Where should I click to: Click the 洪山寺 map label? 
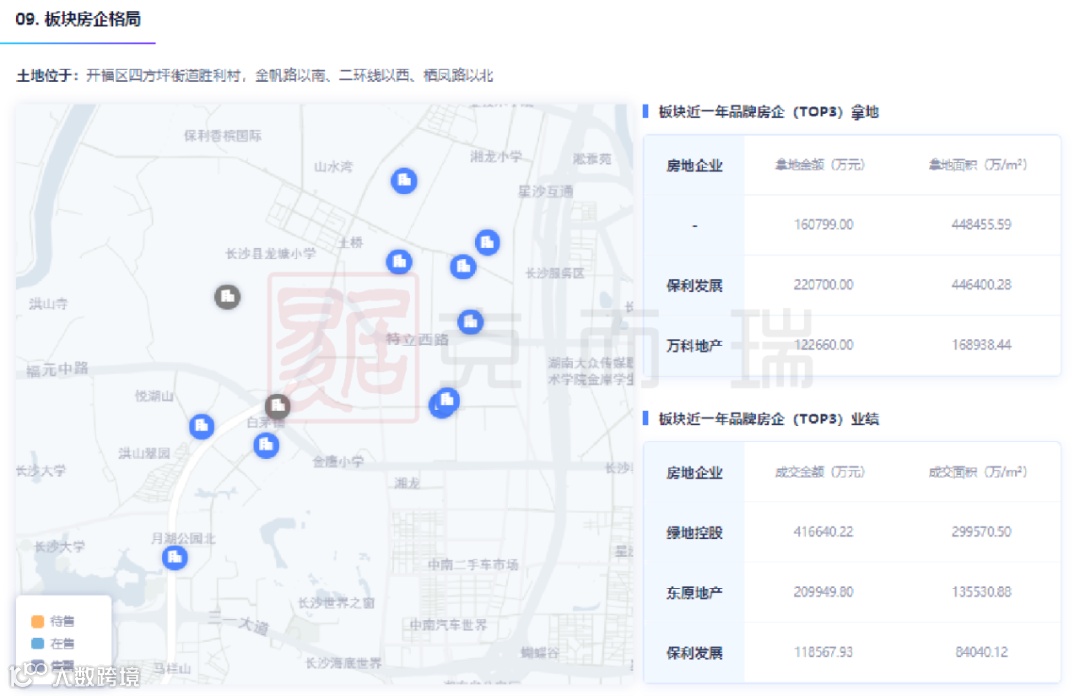pos(48,304)
